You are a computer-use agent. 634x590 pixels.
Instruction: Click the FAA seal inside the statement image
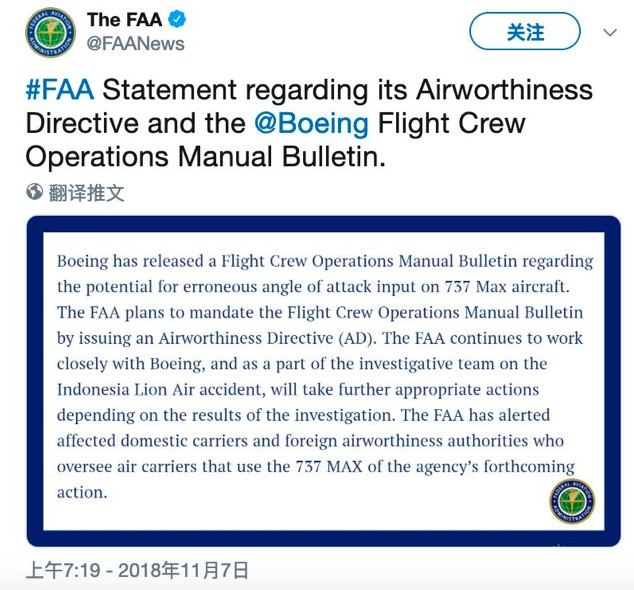coord(572,501)
